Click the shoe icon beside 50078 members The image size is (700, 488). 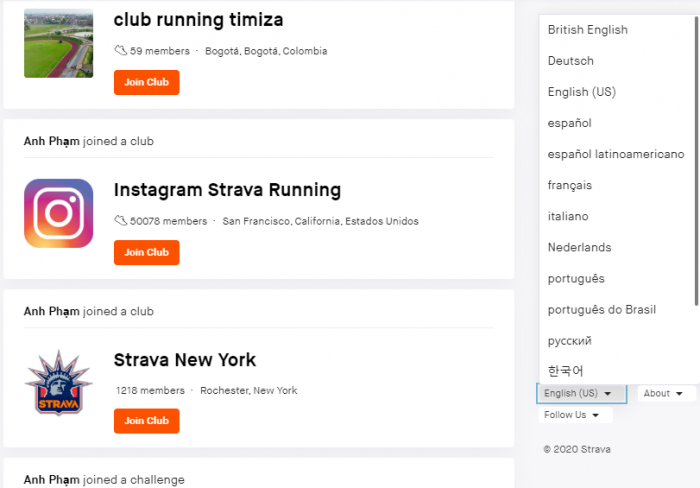point(121,221)
